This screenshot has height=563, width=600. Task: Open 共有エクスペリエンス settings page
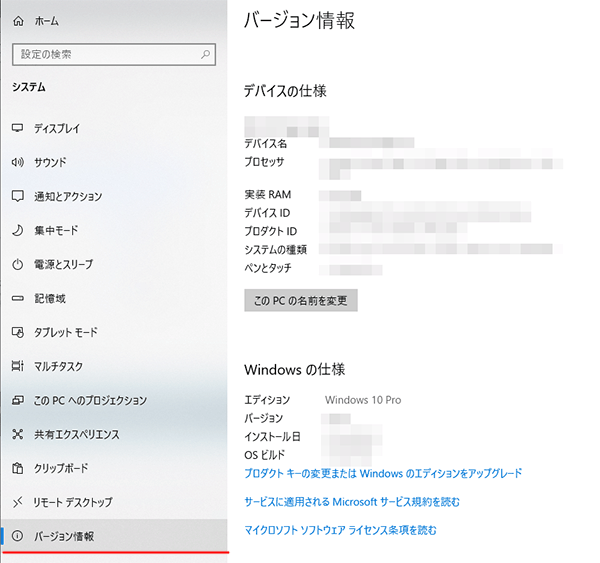click(76, 434)
